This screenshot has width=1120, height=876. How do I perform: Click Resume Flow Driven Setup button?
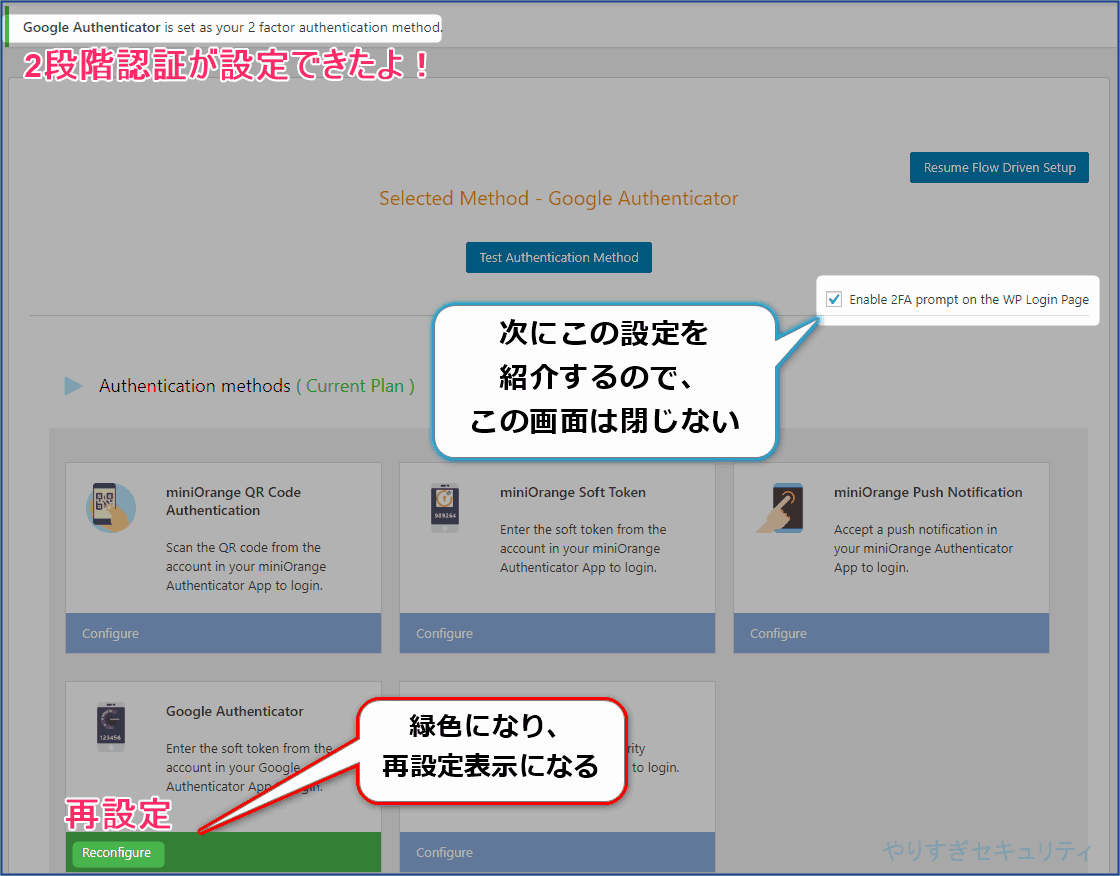click(999, 167)
